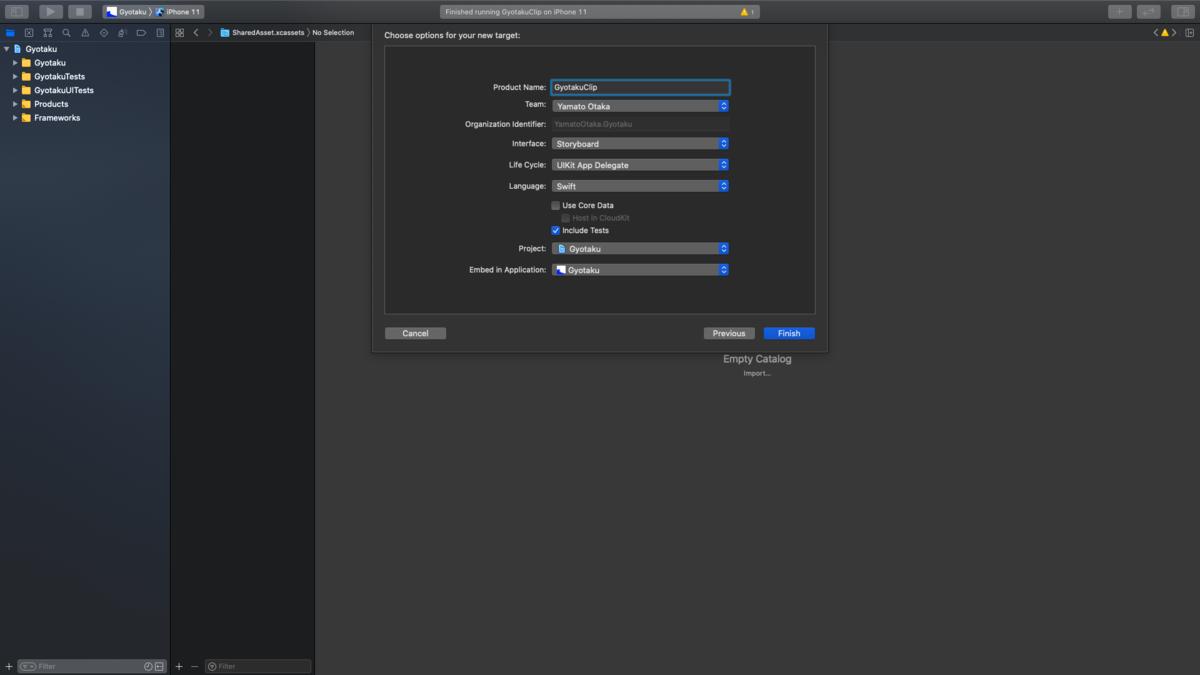Choose the iPhone 11 run destination
This screenshot has height=675, width=1200.
coord(178,12)
